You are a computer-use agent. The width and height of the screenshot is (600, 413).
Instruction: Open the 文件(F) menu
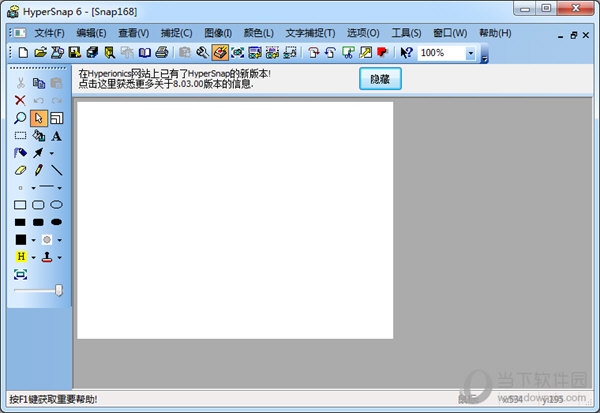tap(49, 33)
